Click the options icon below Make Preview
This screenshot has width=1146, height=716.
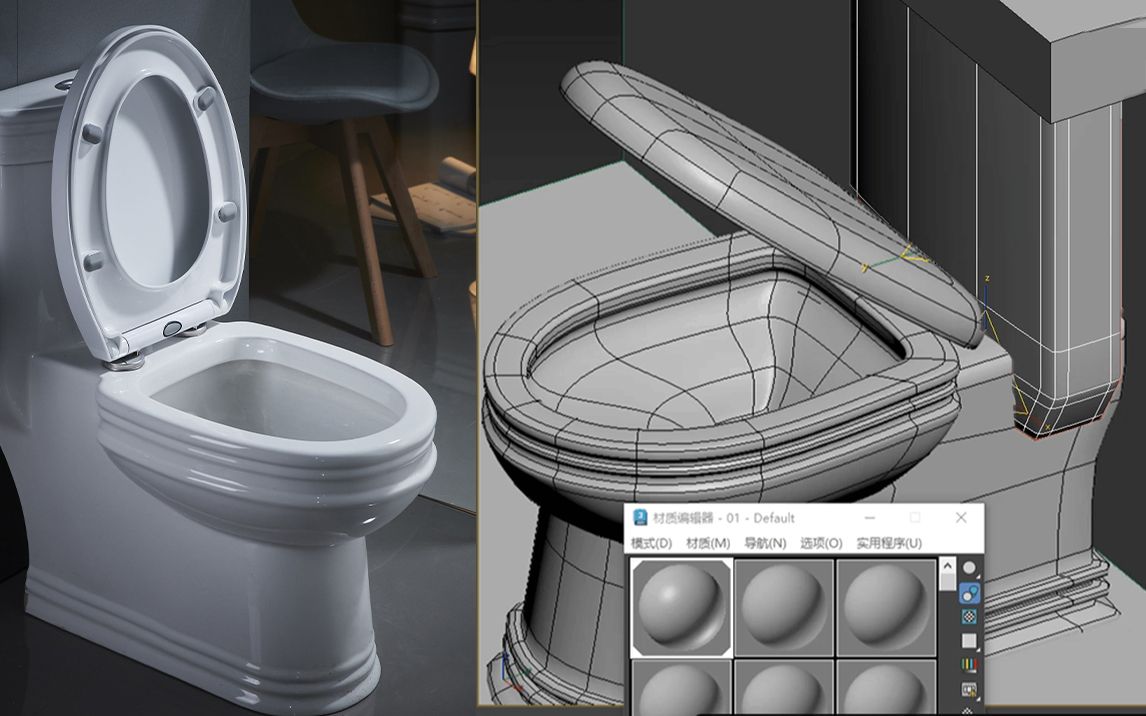(x=969, y=710)
